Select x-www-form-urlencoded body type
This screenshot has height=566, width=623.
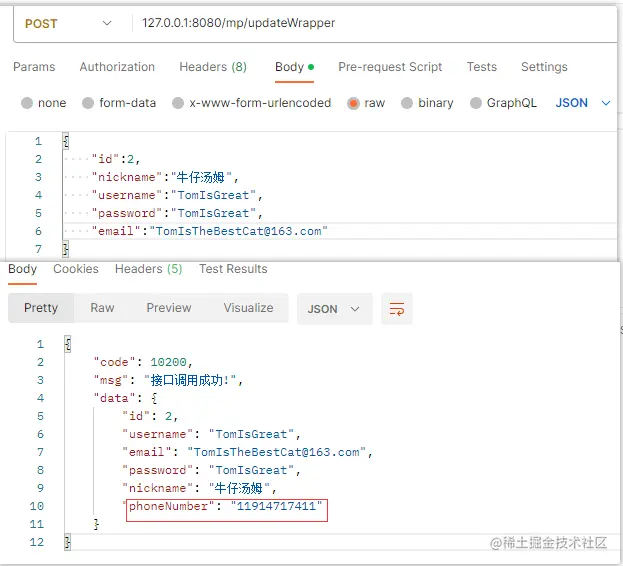click(252, 103)
